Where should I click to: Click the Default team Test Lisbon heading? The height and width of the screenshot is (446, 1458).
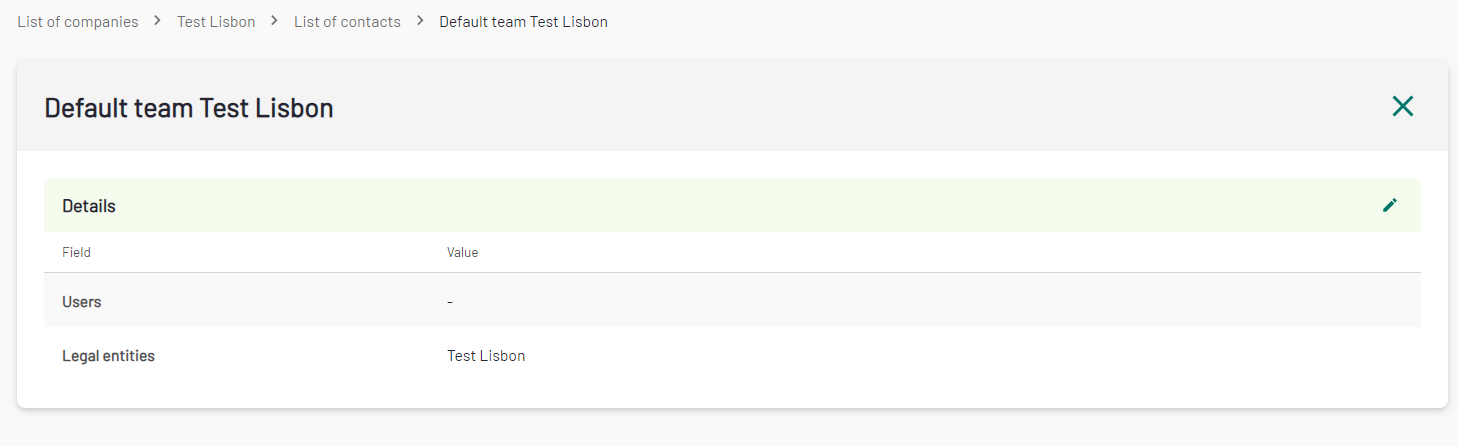(189, 107)
